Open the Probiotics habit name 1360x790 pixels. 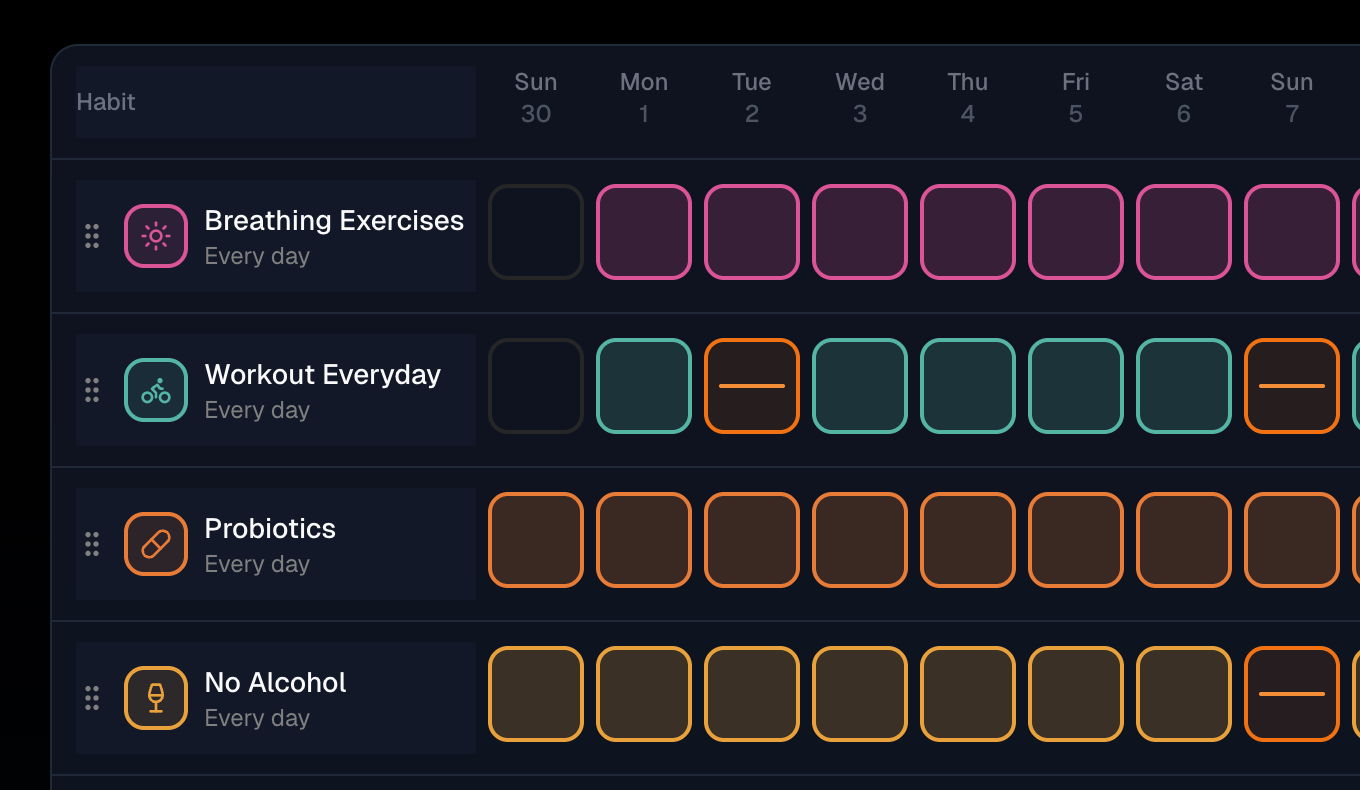[x=270, y=528]
